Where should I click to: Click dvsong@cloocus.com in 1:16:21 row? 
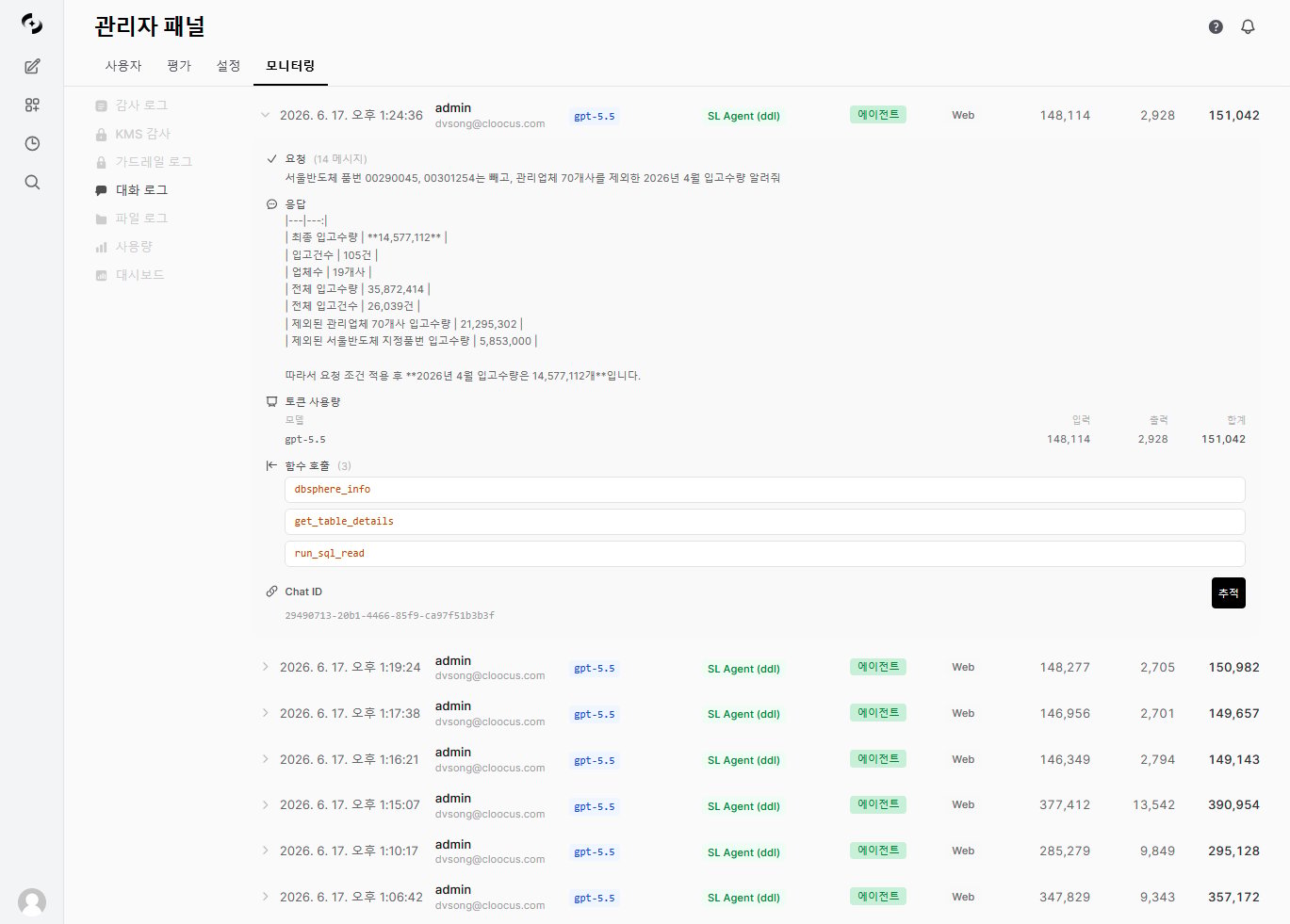(x=490, y=769)
